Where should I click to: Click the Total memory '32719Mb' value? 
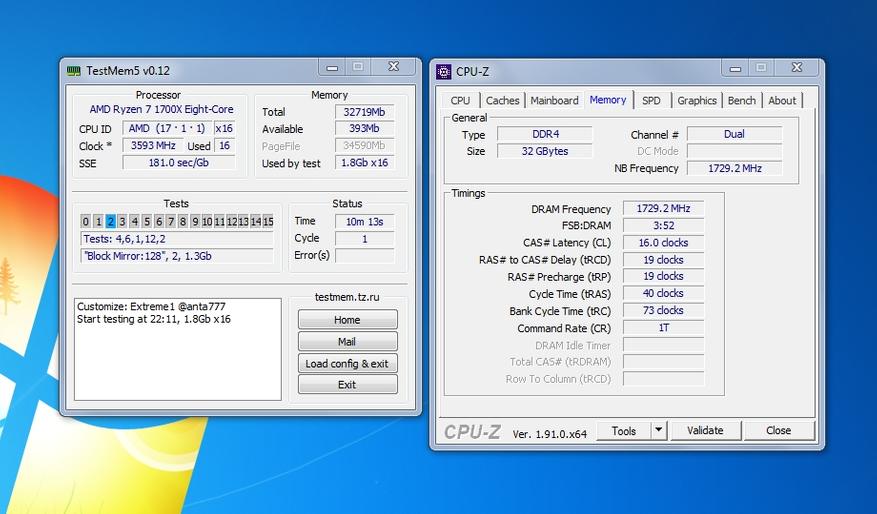(364, 112)
